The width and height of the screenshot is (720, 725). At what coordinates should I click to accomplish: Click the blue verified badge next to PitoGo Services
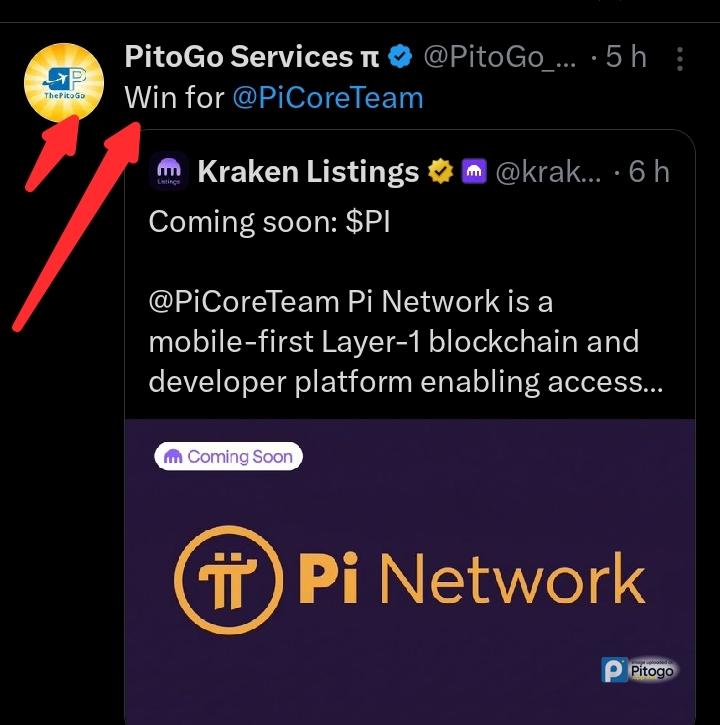coord(400,58)
